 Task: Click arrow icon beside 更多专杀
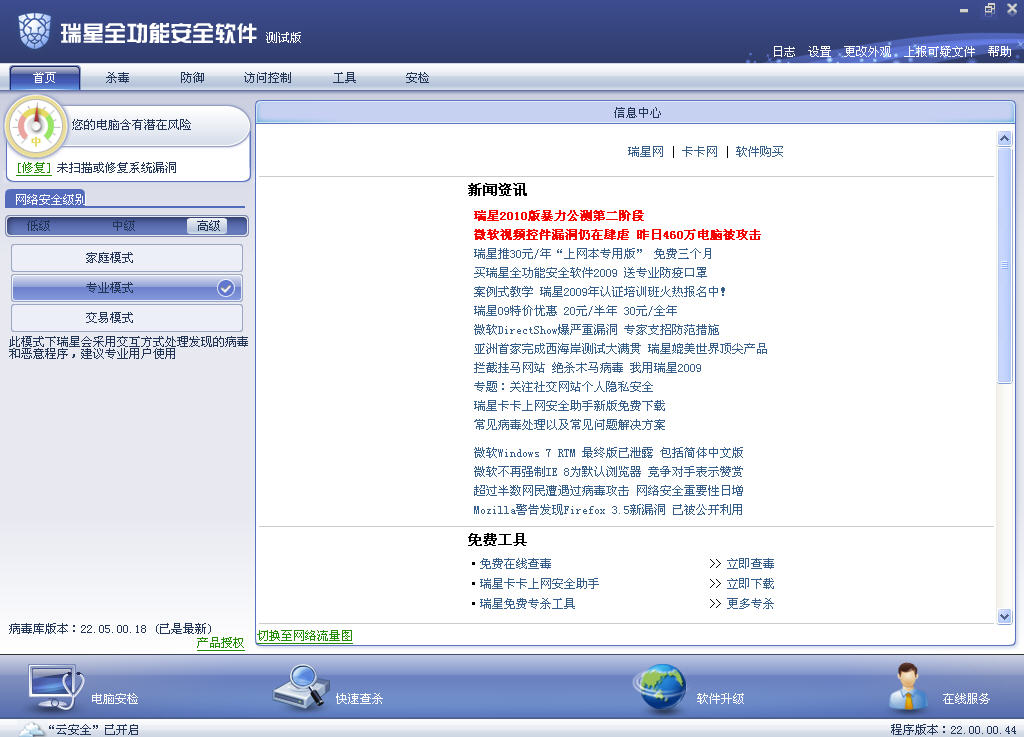tap(715, 604)
